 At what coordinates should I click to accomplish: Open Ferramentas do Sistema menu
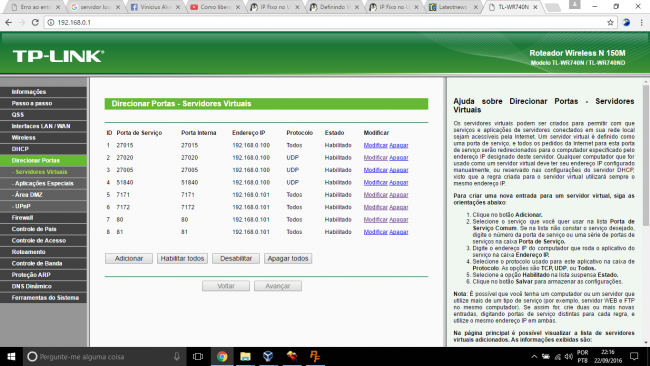click(x=44, y=298)
